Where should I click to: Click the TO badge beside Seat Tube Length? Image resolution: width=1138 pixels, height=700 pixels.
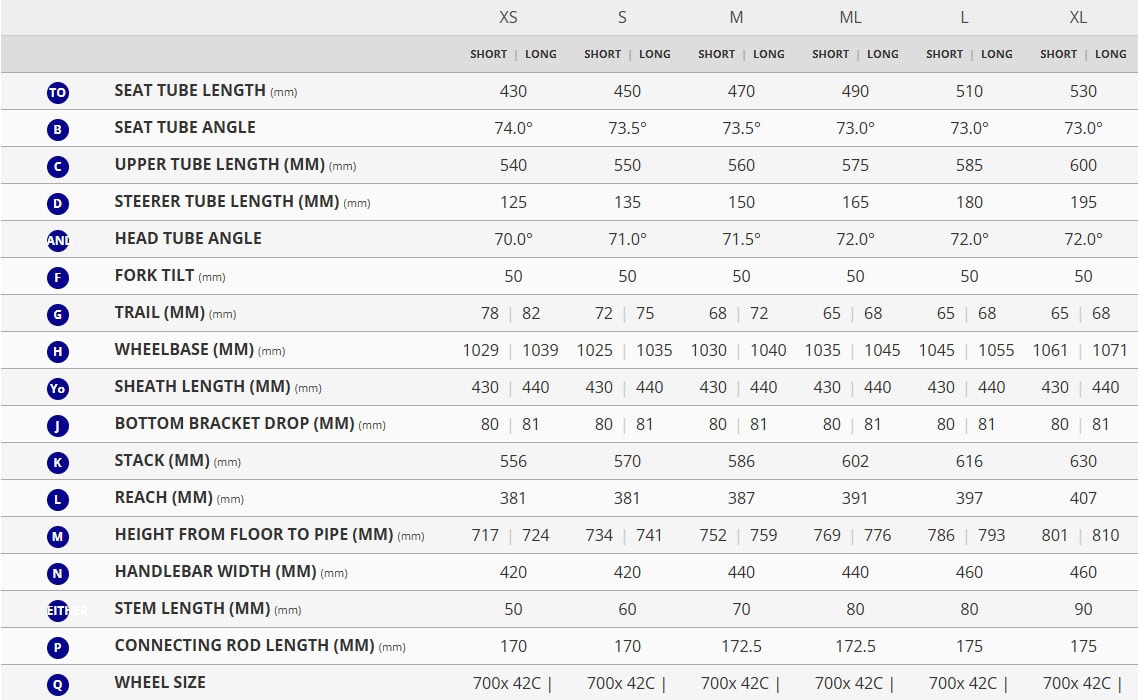point(58,93)
